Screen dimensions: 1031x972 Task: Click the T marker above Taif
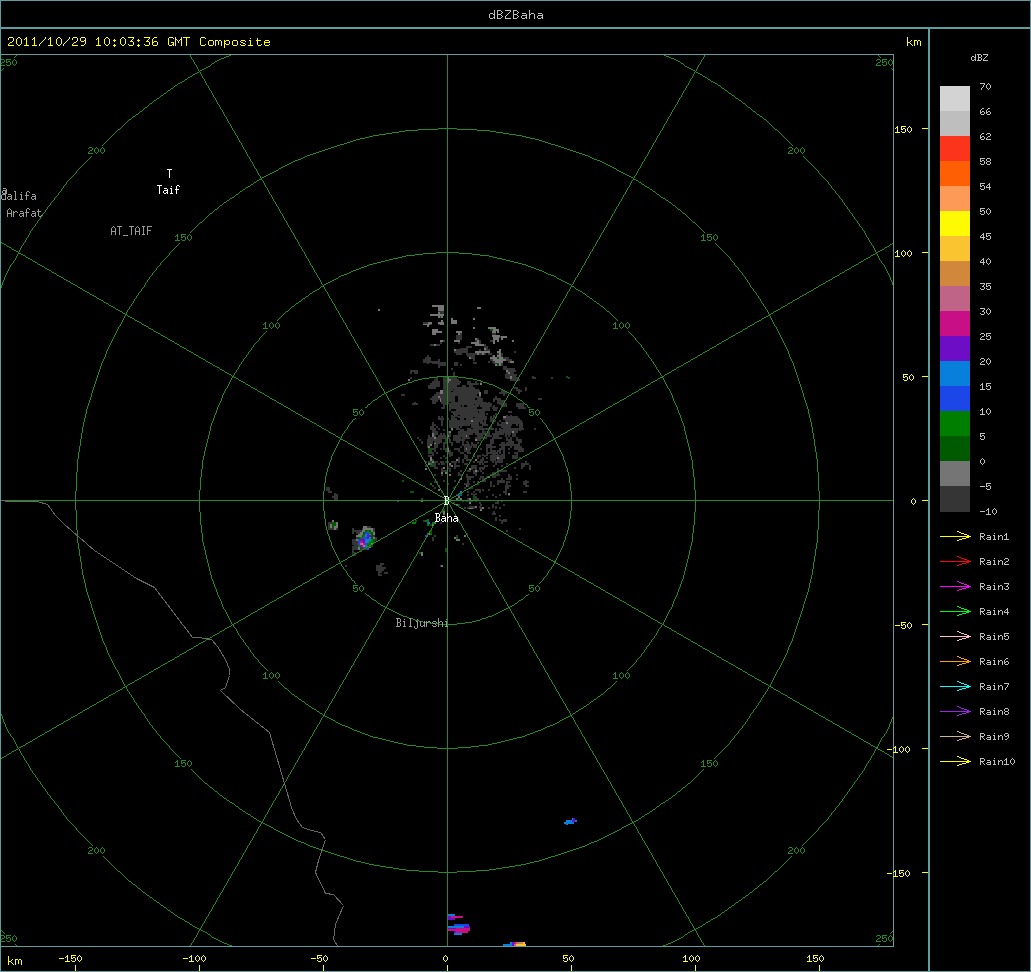(x=169, y=174)
